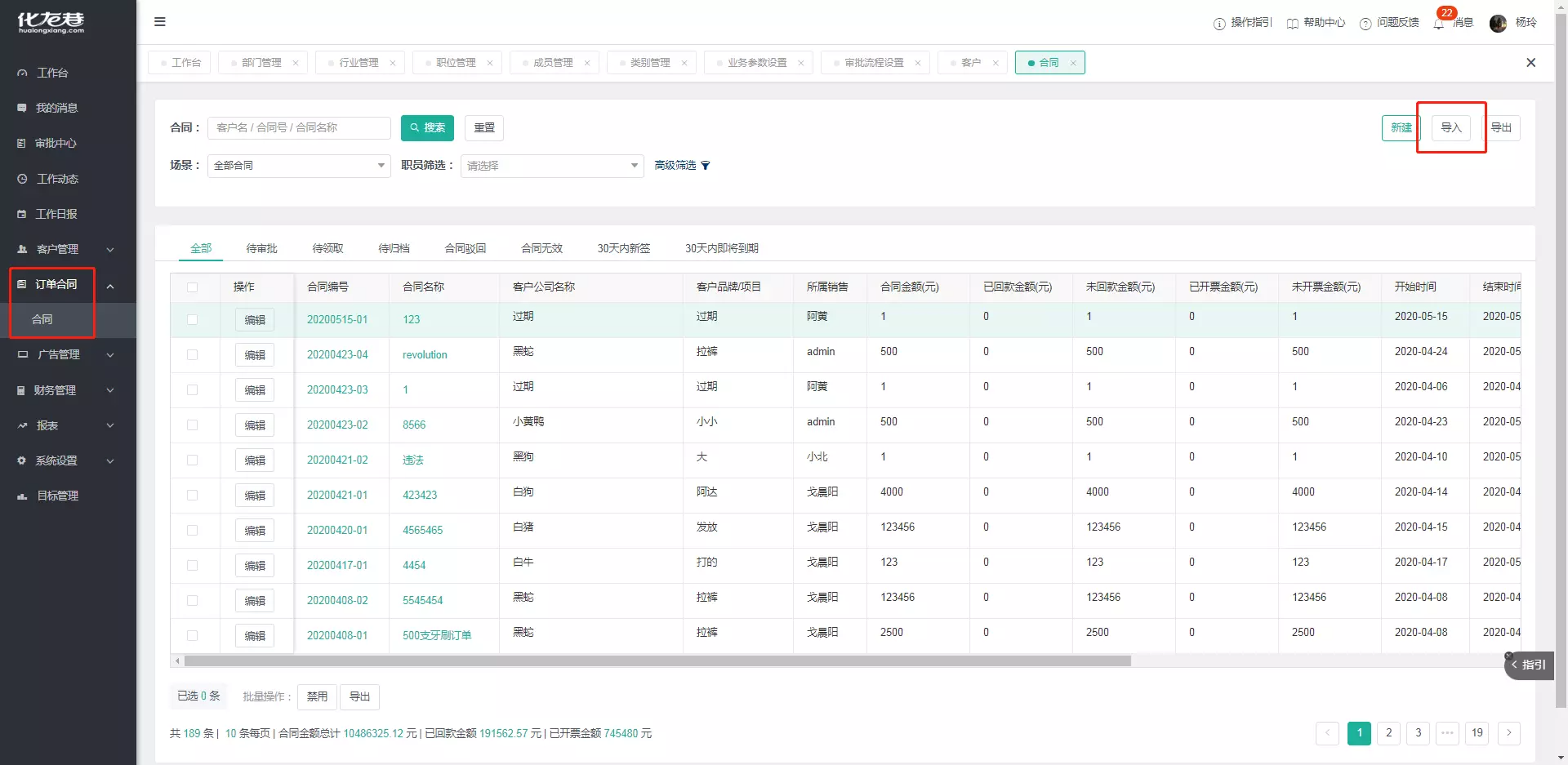This screenshot has height=765, width=1568.
Task: Check the row for contract 20200420-01
Action: click(x=192, y=531)
